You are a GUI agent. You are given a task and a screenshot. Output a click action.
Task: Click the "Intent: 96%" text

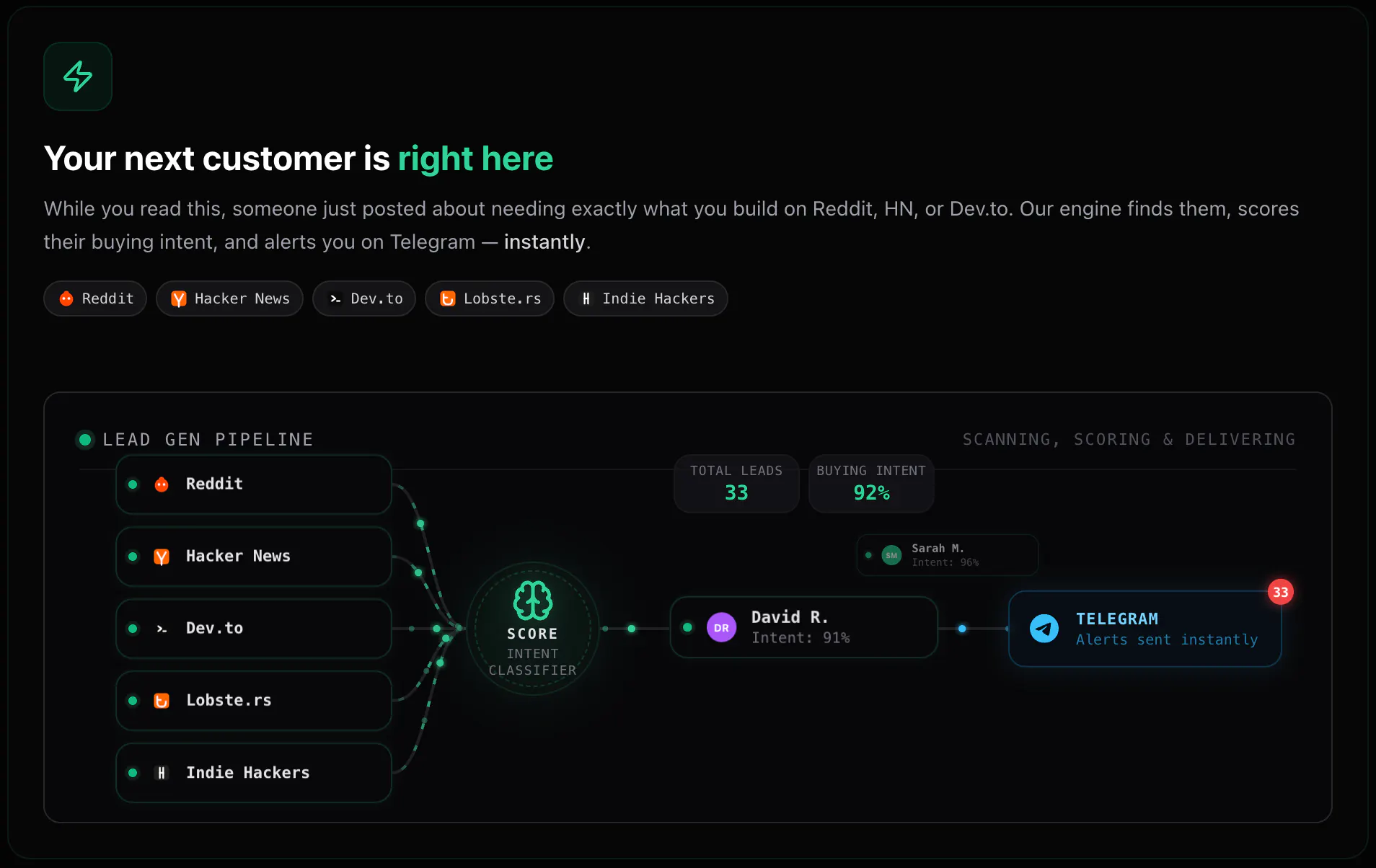point(945,562)
